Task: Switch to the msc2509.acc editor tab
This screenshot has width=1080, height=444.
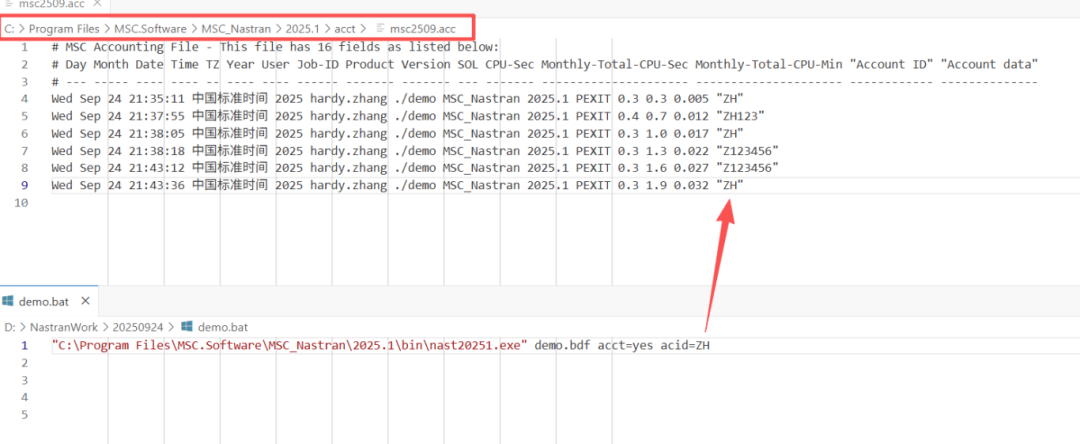Action: (54, 3)
